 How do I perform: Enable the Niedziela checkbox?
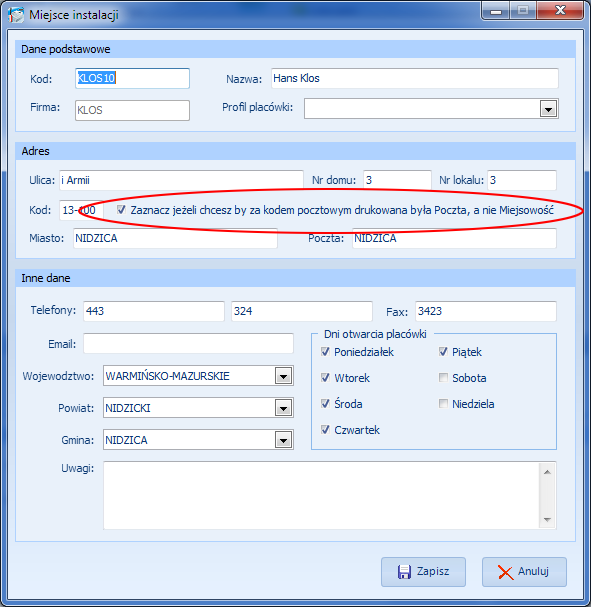click(x=443, y=403)
